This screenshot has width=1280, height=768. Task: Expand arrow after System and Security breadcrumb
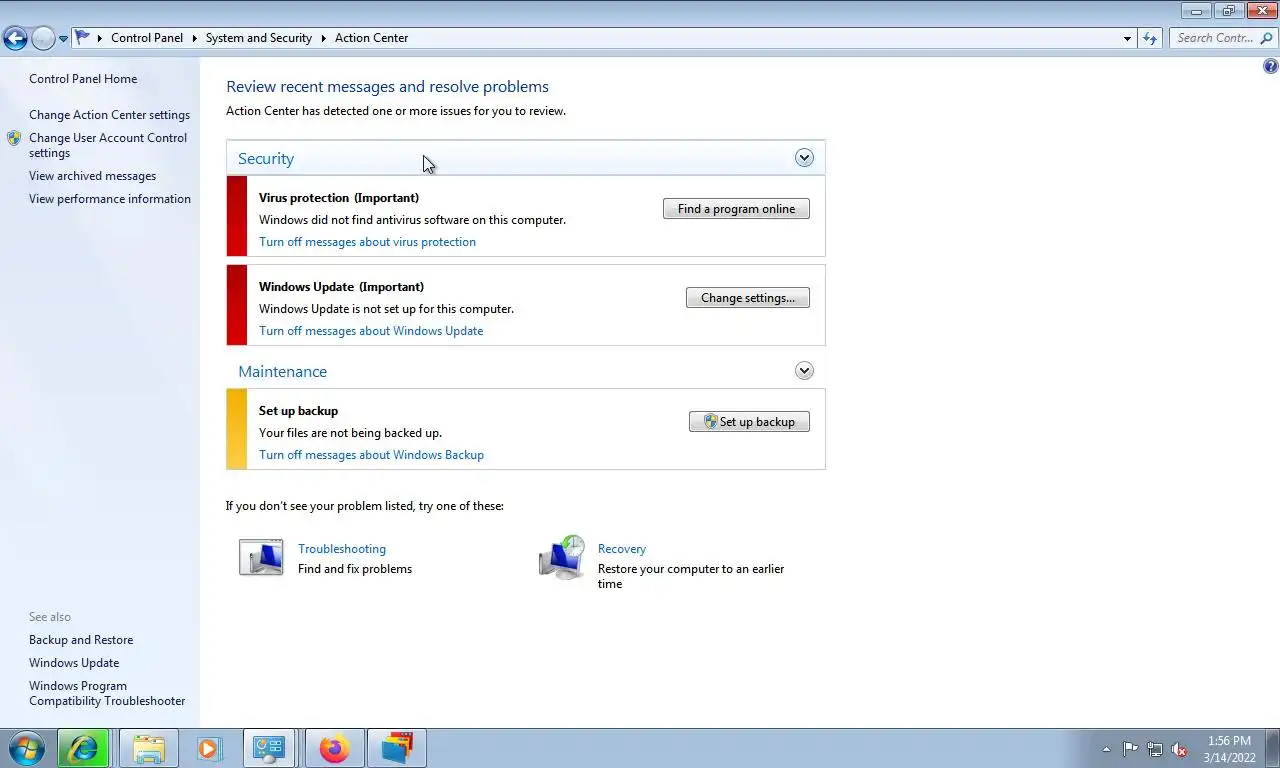coord(324,38)
